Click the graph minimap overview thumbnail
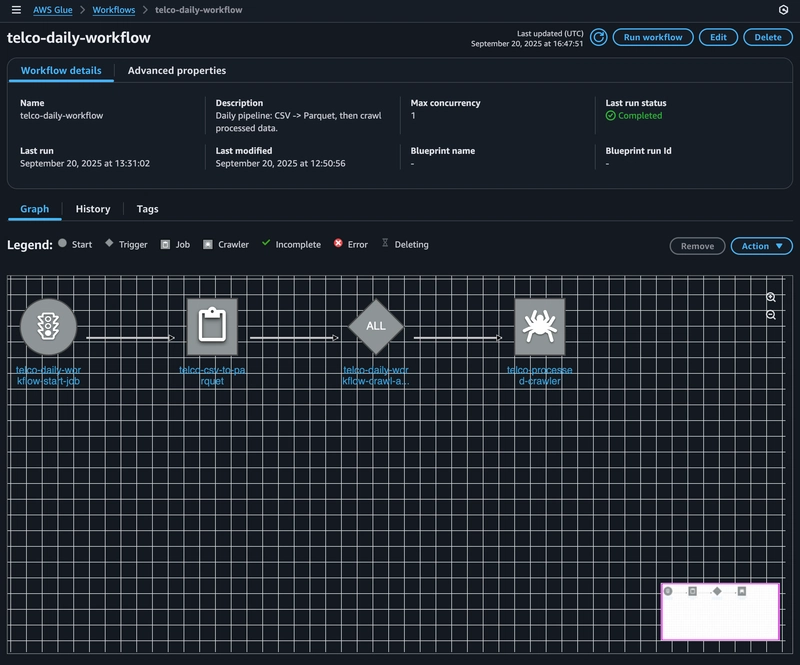 point(720,611)
